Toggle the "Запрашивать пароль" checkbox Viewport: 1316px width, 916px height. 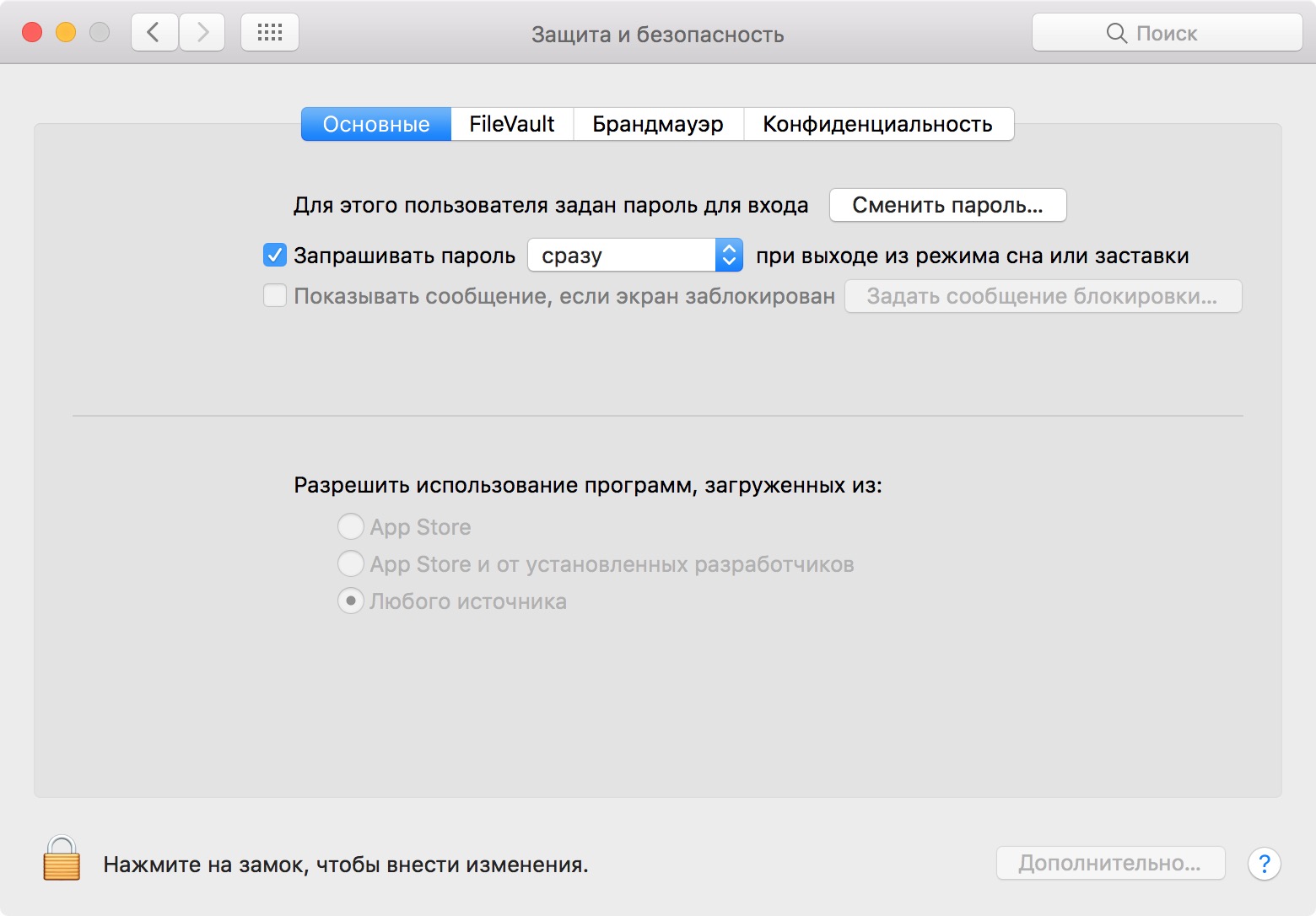click(x=275, y=255)
